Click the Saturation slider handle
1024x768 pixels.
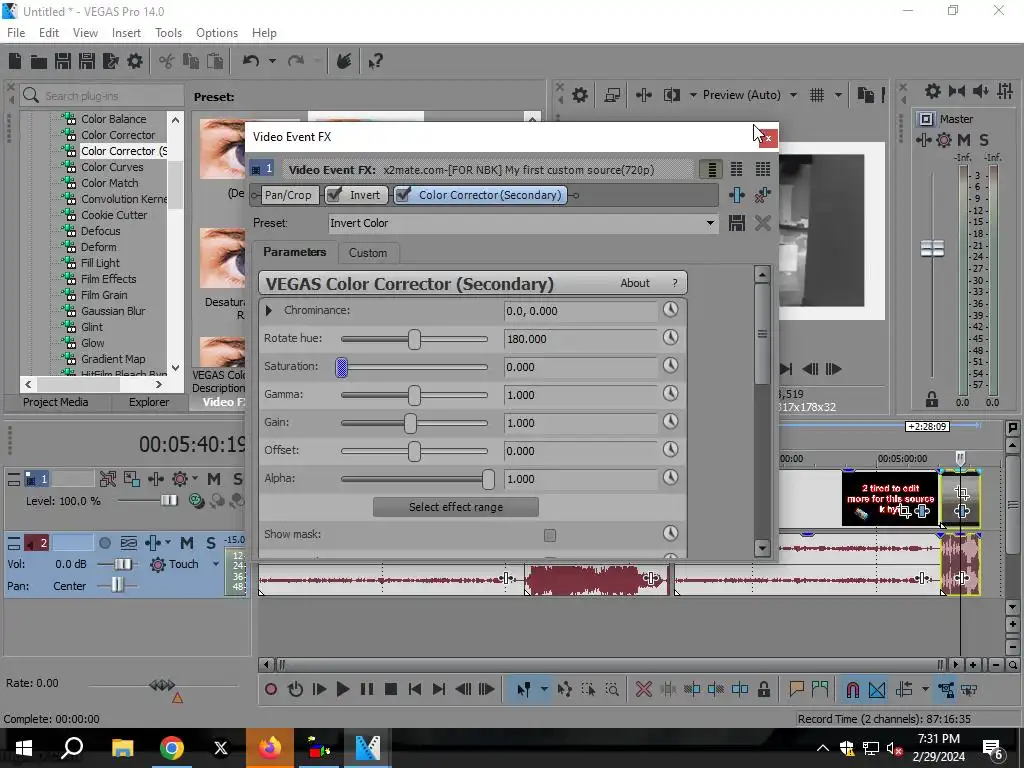(342, 367)
